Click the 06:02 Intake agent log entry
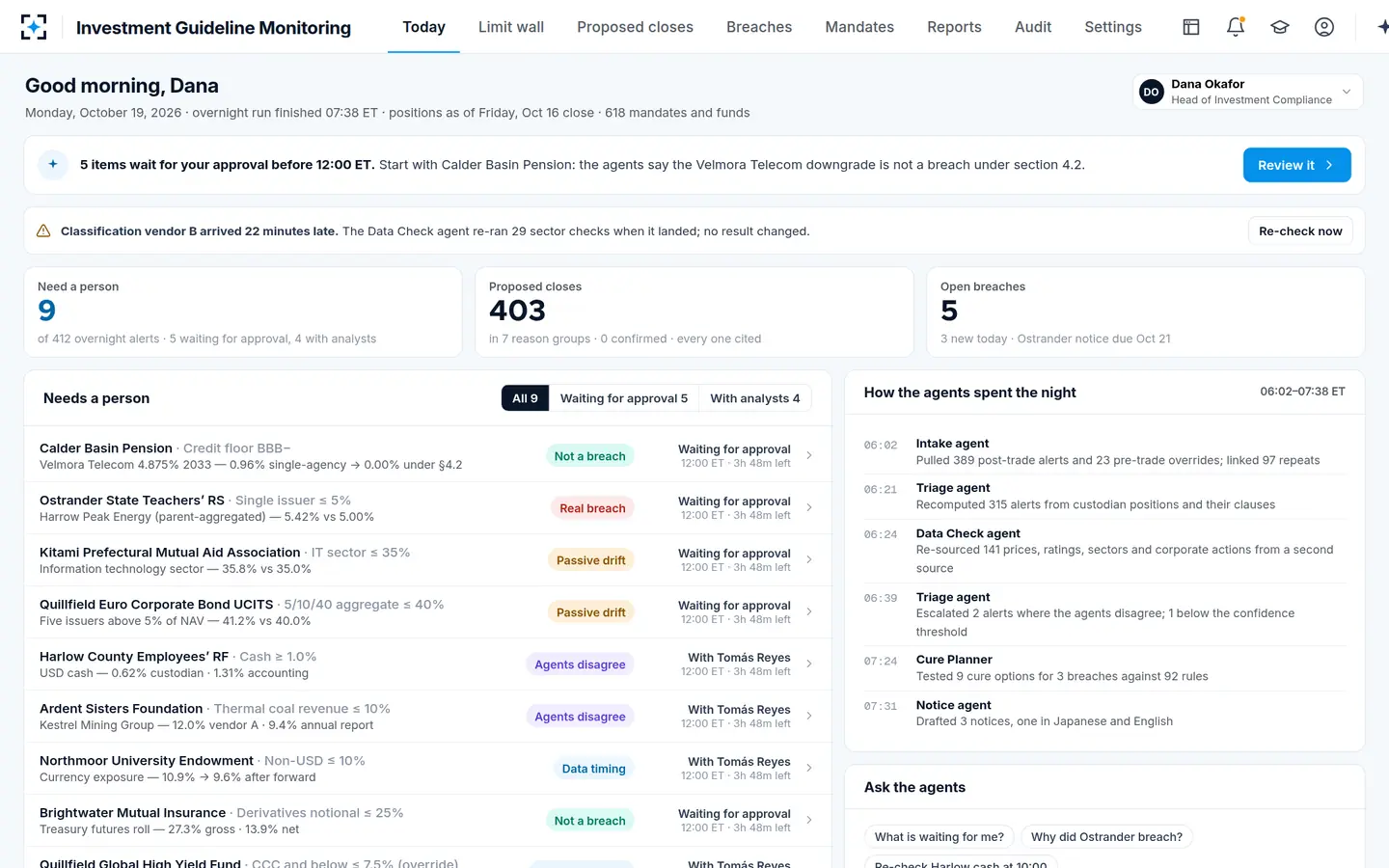Image resolution: width=1389 pixels, height=868 pixels. 1104,452
